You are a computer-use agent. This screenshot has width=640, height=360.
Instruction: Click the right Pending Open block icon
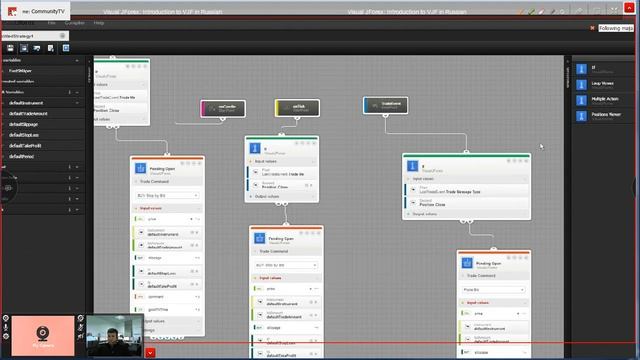[467, 262]
